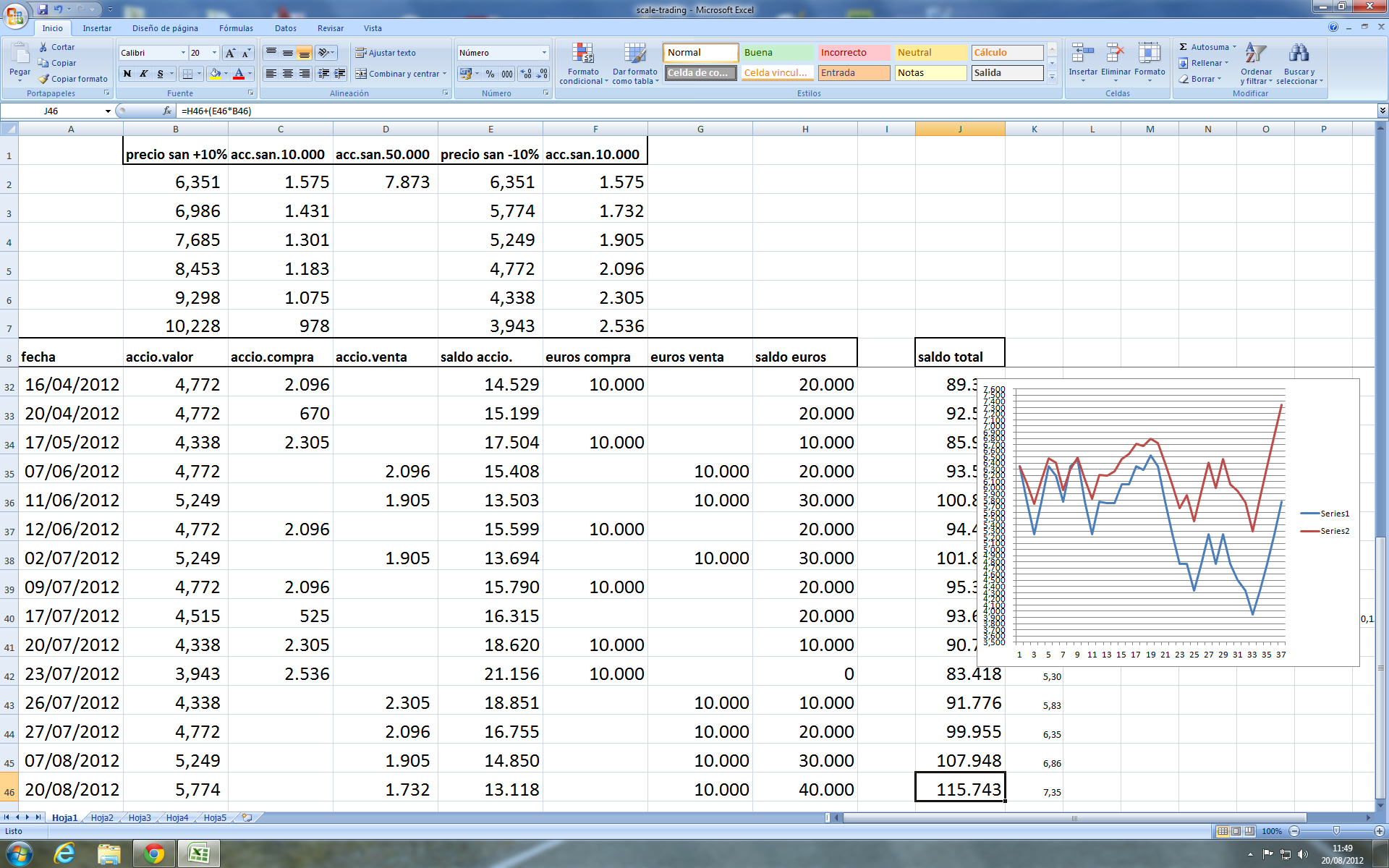Click the percent style icon
1389x868 pixels.
point(490,74)
